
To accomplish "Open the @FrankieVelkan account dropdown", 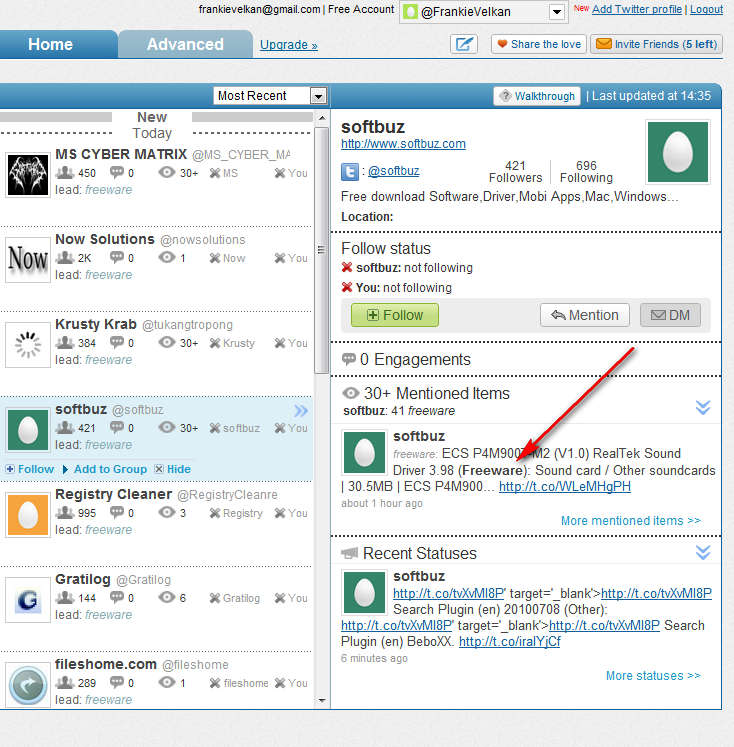I will coord(556,12).
